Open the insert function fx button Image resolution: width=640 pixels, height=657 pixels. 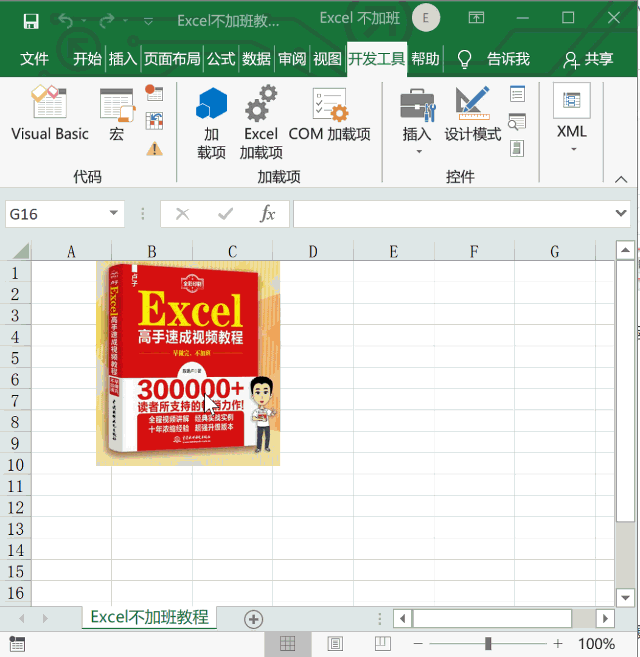pyautogui.click(x=267, y=214)
